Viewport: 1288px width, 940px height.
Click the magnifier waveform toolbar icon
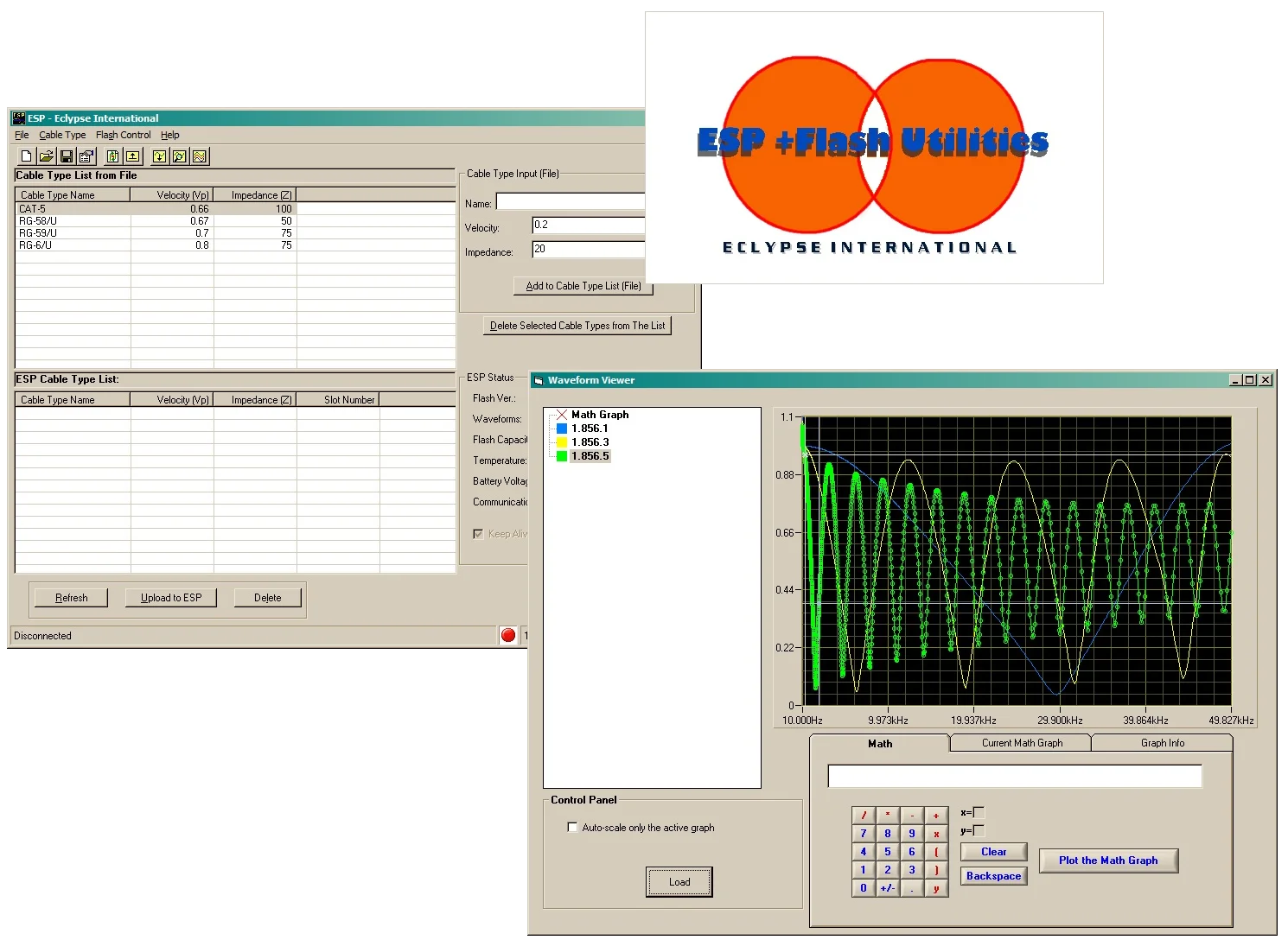click(180, 156)
